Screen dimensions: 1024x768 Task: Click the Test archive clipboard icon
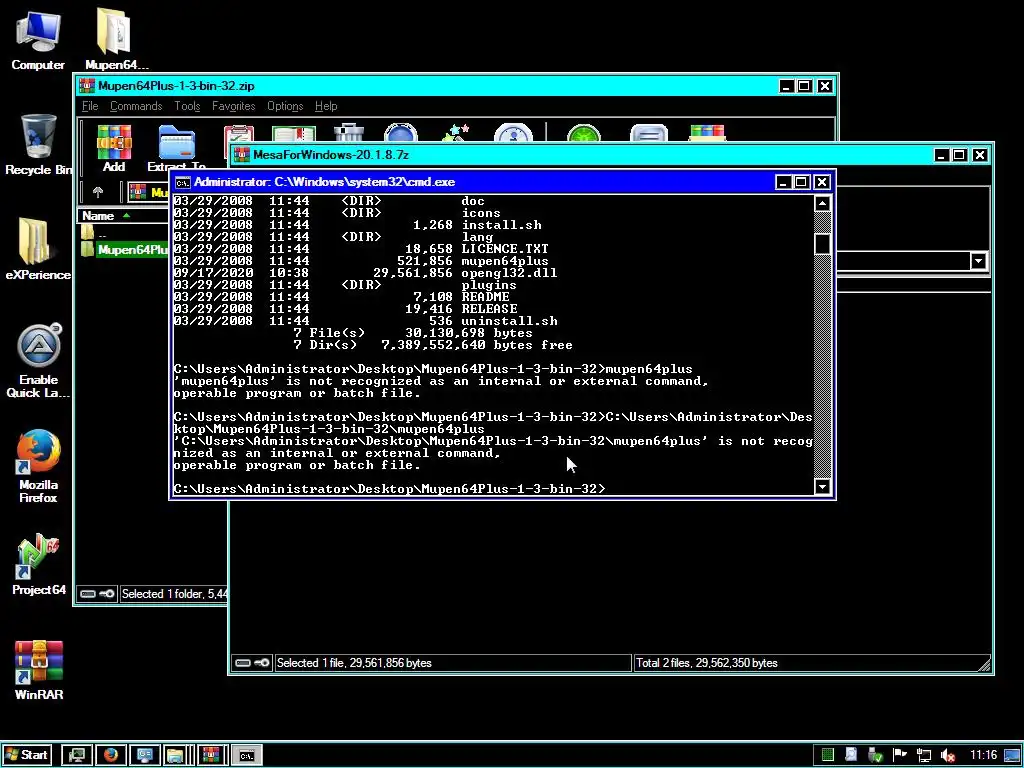(238, 133)
